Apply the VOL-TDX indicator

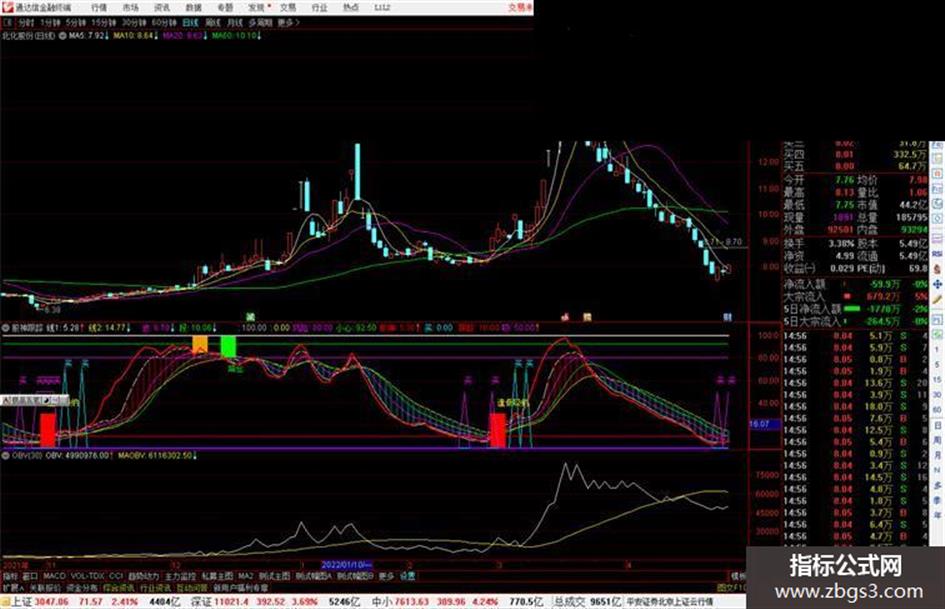coord(87,576)
